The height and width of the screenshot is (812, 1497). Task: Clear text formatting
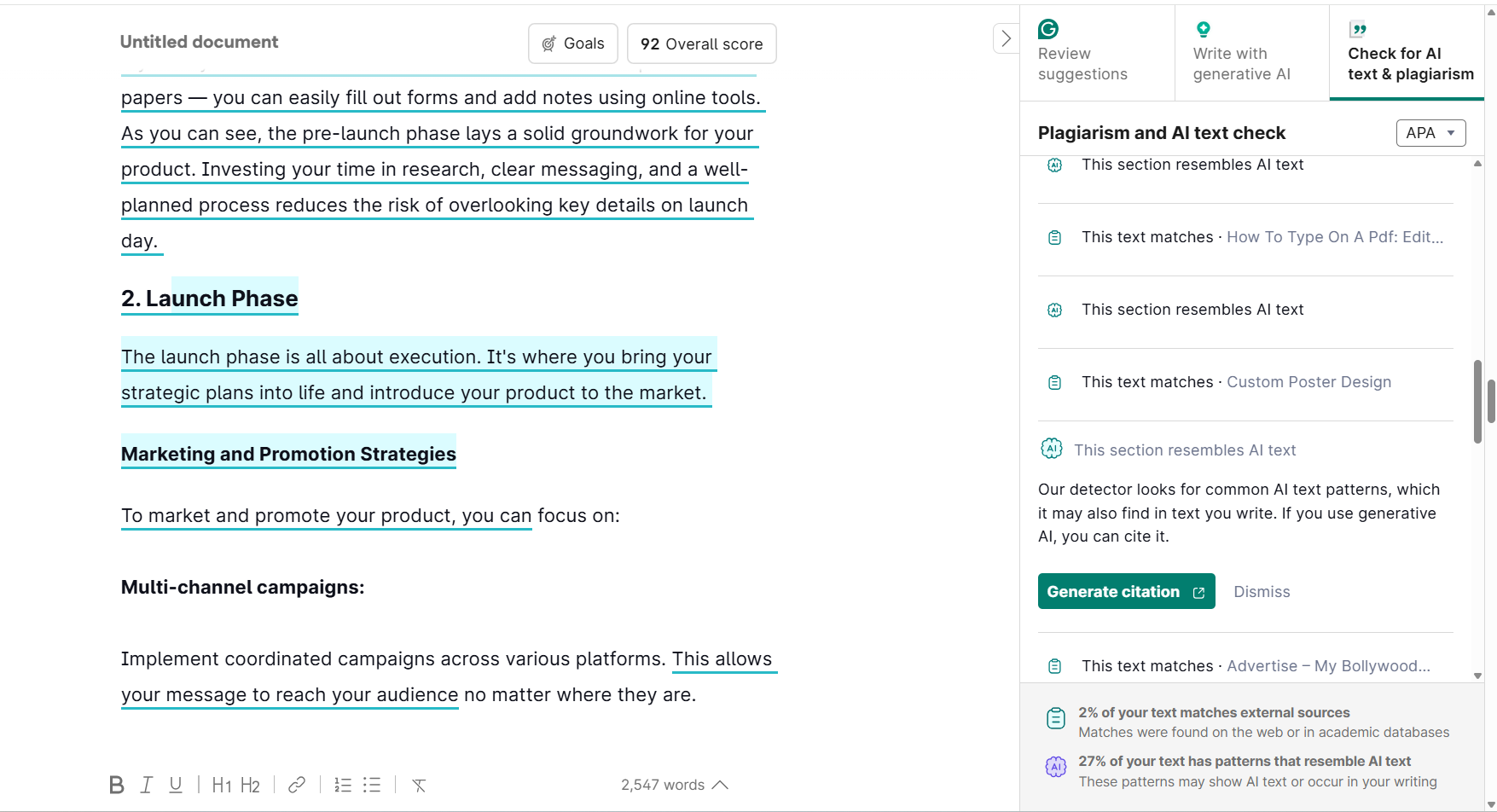pos(419,785)
